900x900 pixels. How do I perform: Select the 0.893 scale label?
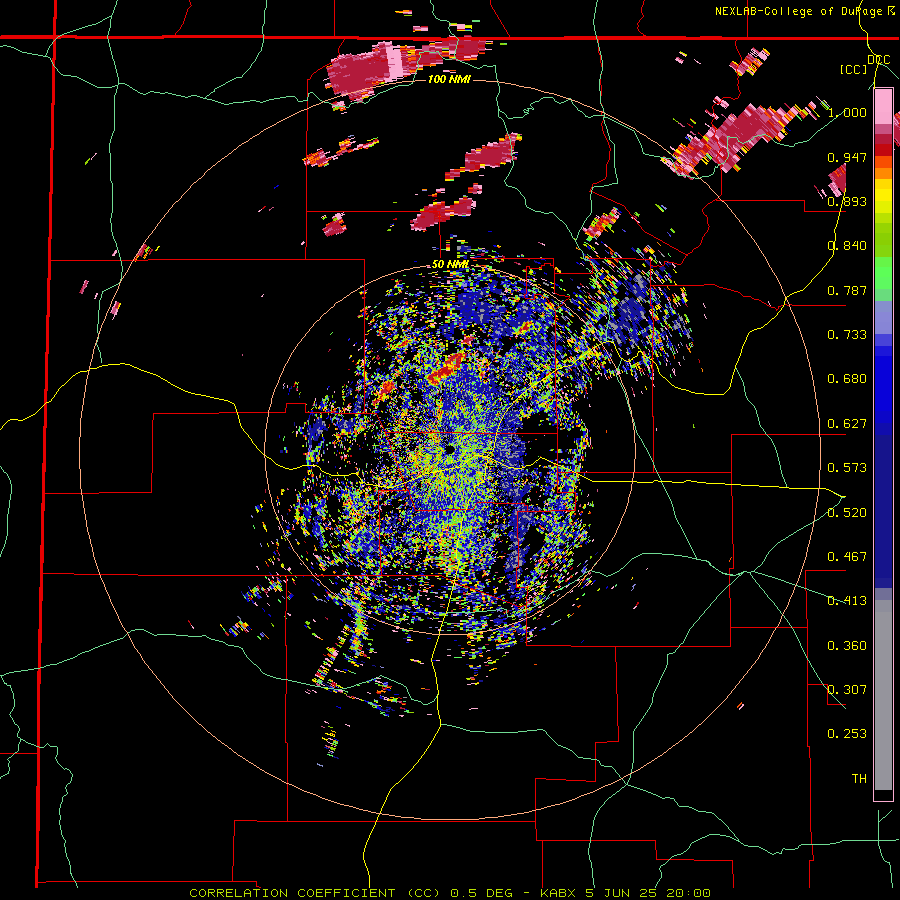[847, 201]
